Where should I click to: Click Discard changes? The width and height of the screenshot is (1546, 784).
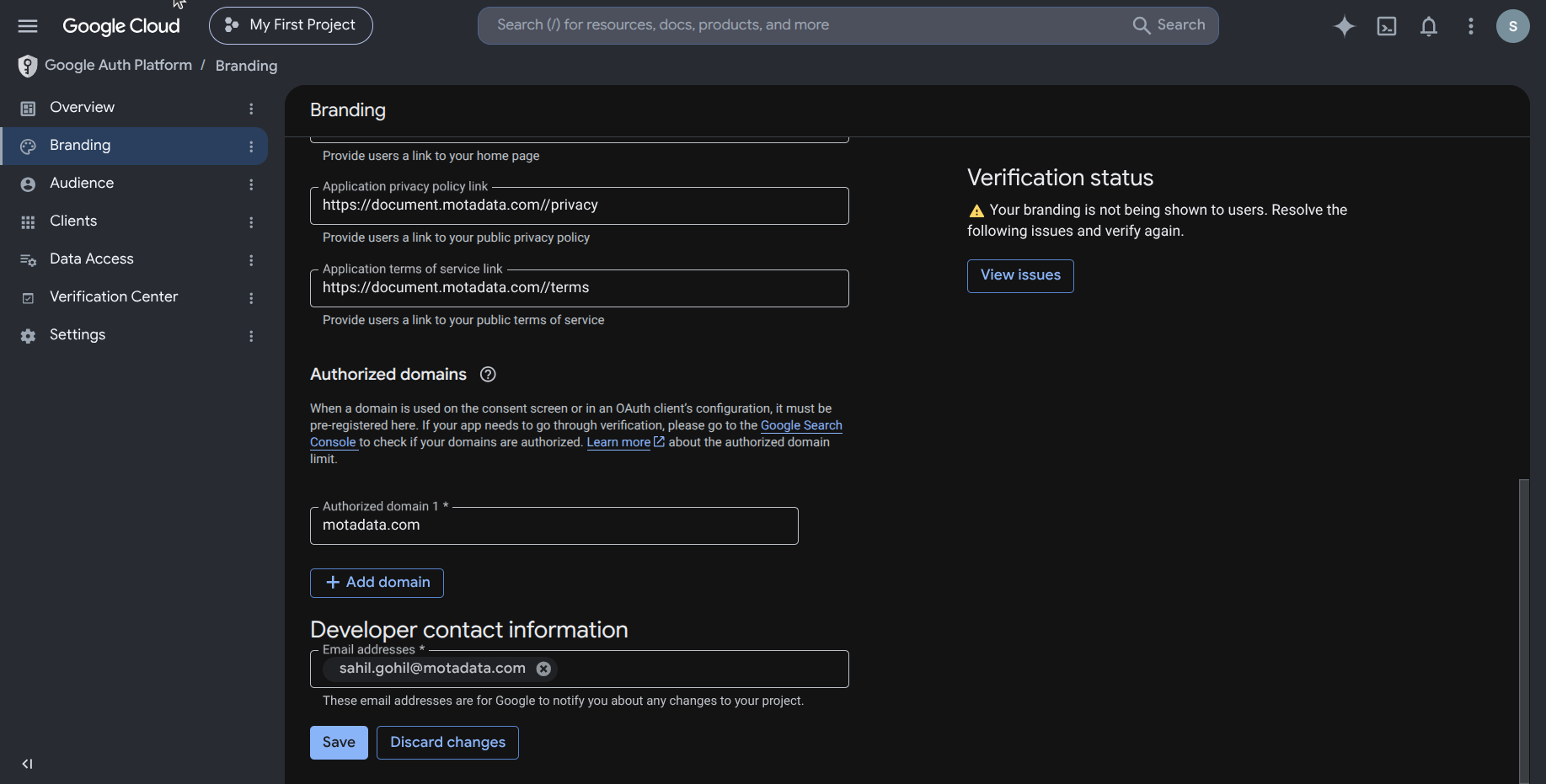tap(447, 743)
